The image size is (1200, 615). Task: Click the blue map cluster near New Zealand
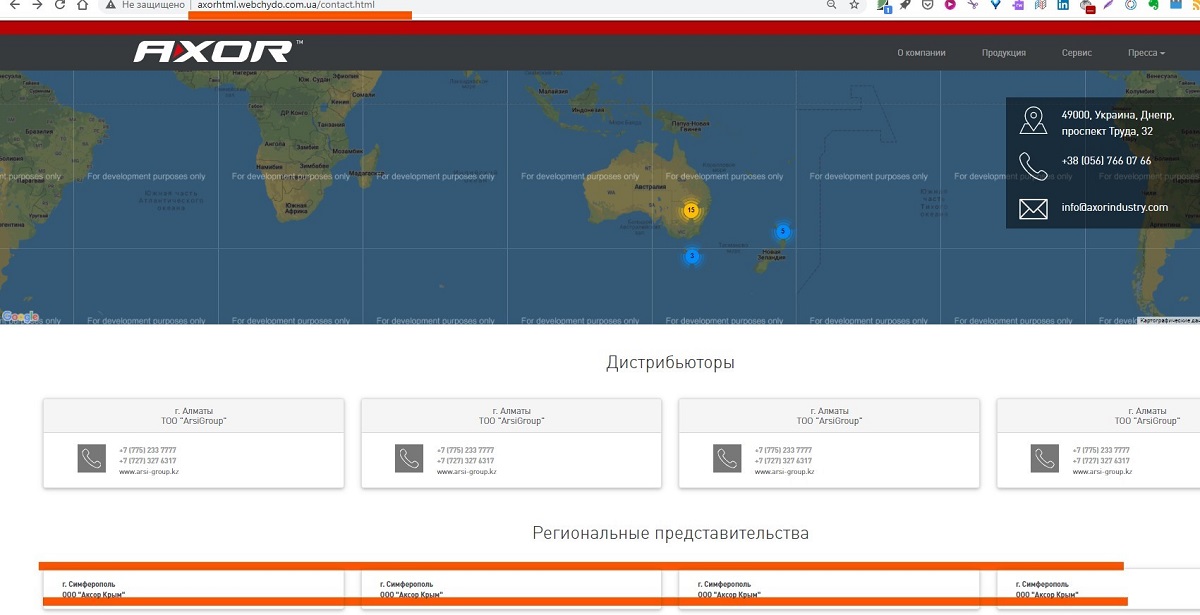[783, 232]
